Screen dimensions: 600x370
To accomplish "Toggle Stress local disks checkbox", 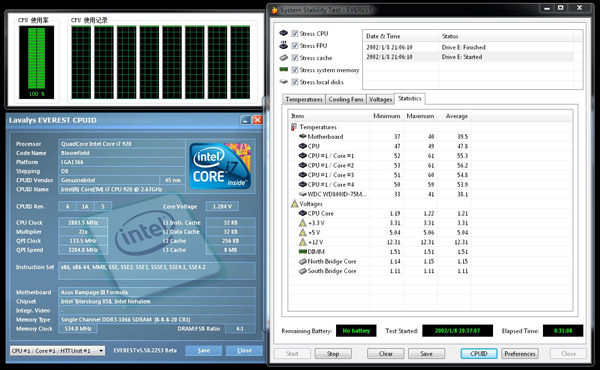I will [x=295, y=82].
